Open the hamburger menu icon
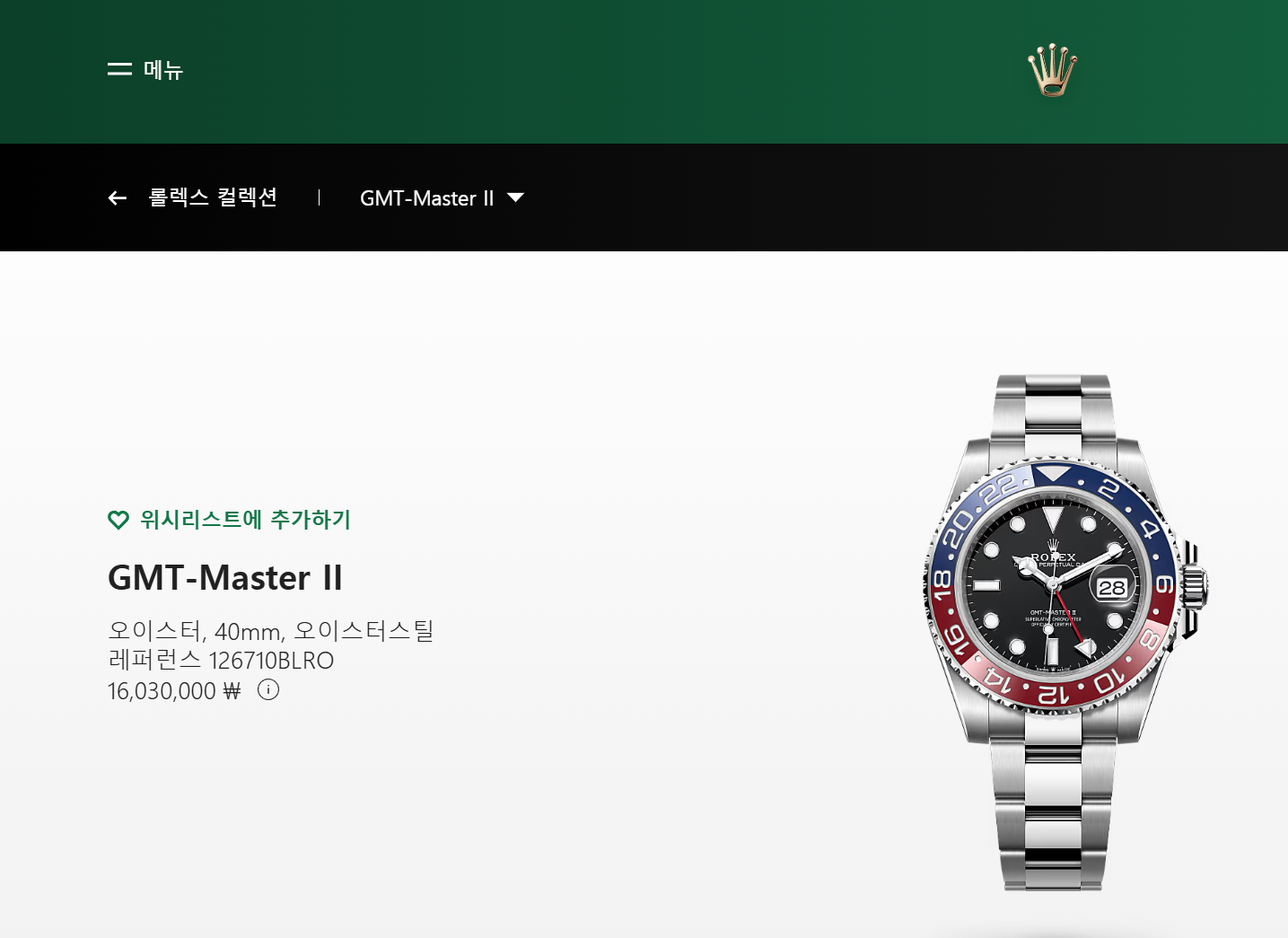This screenshot has height=938, width=1288. (119, 69)
